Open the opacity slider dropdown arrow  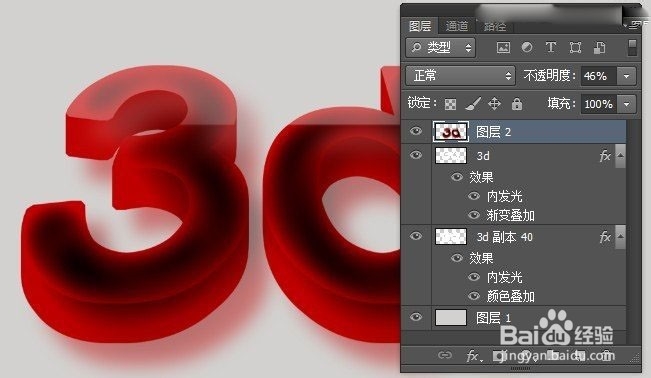[x=627, y=76]
